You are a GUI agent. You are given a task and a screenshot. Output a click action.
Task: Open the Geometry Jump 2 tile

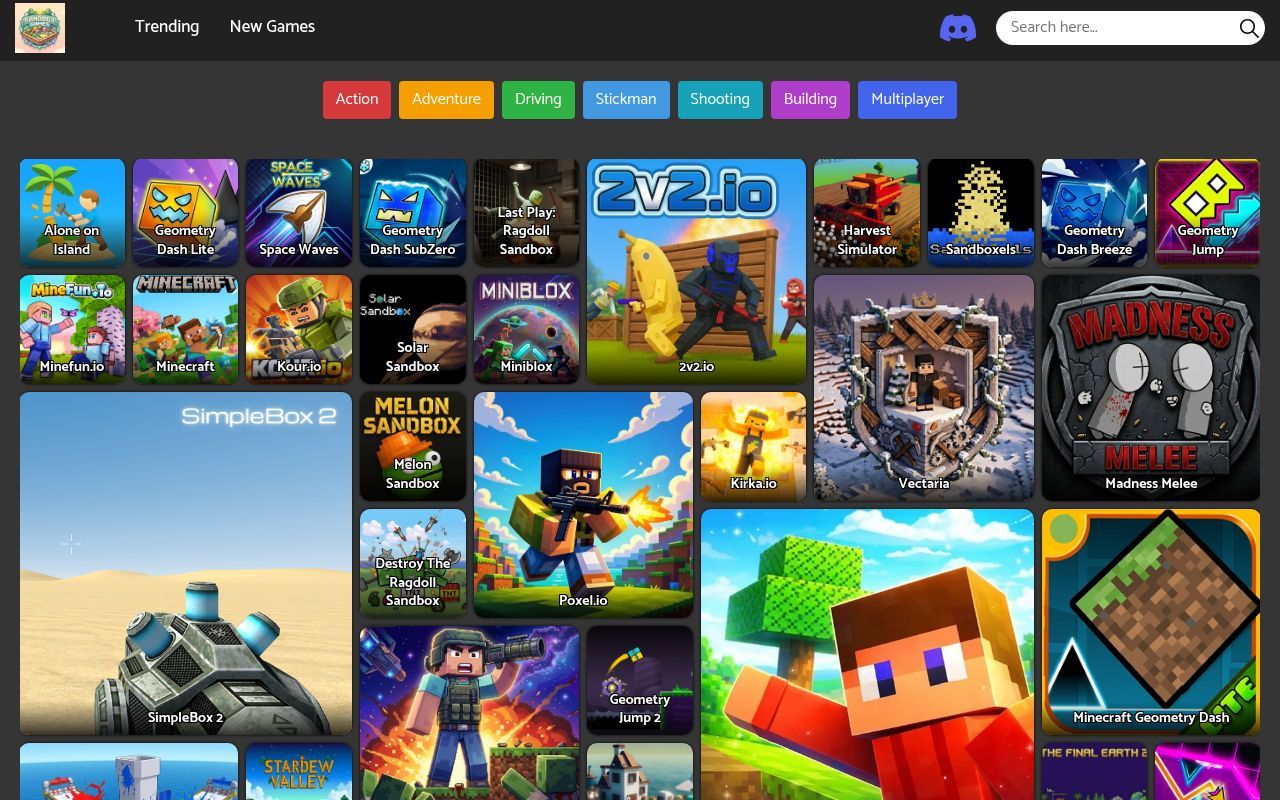coord(640,680)
